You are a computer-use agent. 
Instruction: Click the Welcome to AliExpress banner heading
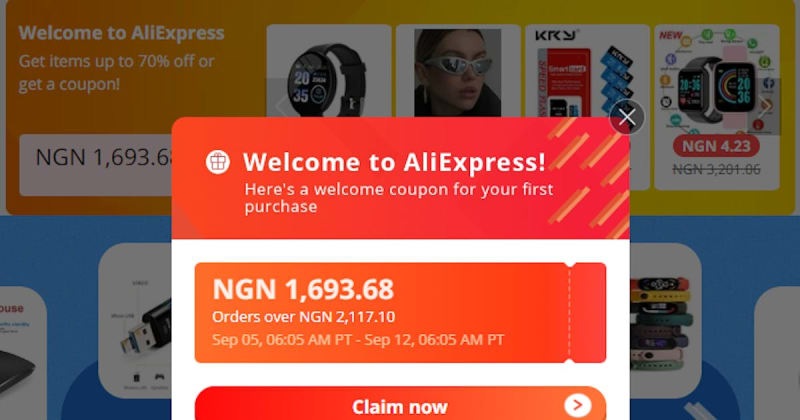121,33
